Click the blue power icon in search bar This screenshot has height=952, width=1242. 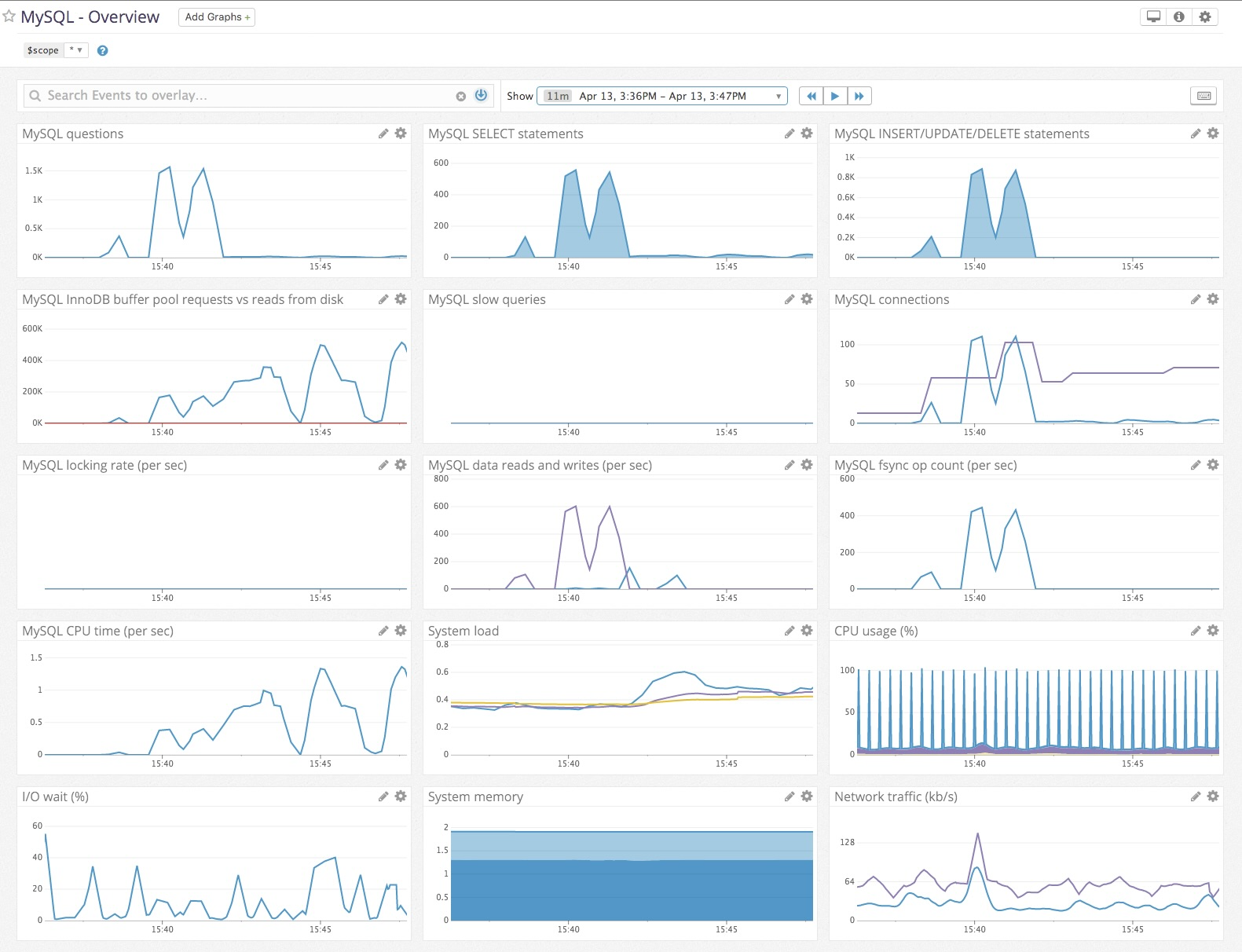tap(481, 95)
